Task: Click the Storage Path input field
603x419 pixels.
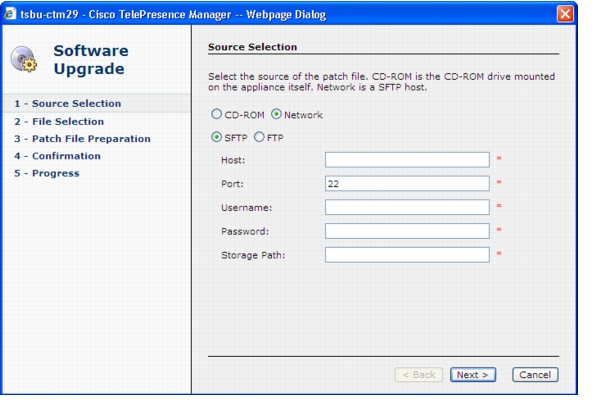Action: click(x=407, y=255)
